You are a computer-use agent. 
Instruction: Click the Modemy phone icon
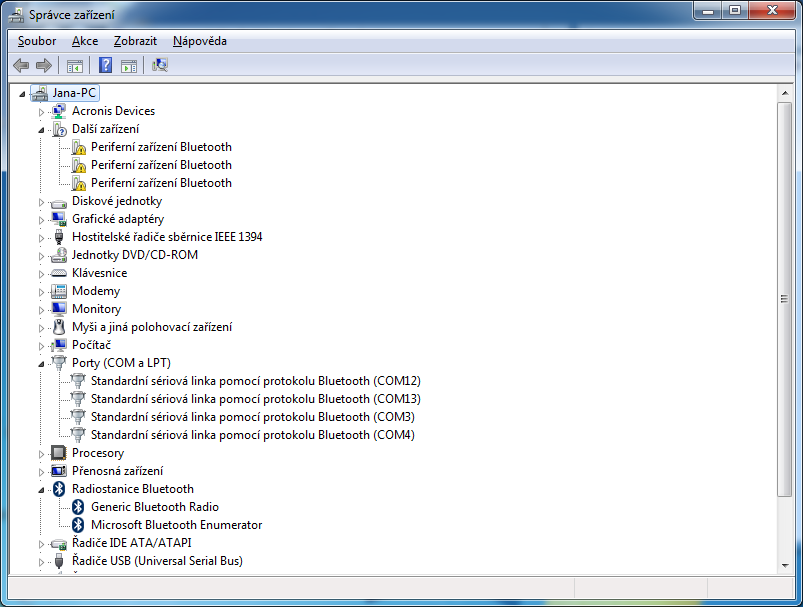[x=59, y=291]
